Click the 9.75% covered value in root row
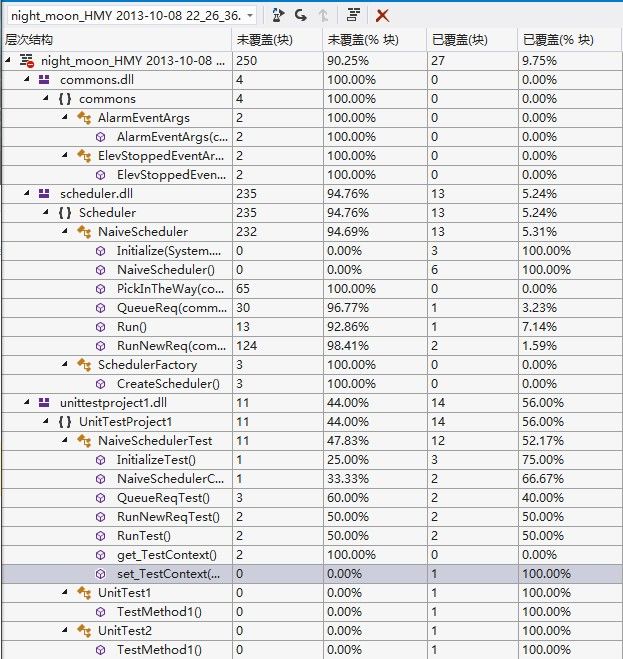Image resolution: width=623 pixels, height=659 pixels. tap(539, 61)
